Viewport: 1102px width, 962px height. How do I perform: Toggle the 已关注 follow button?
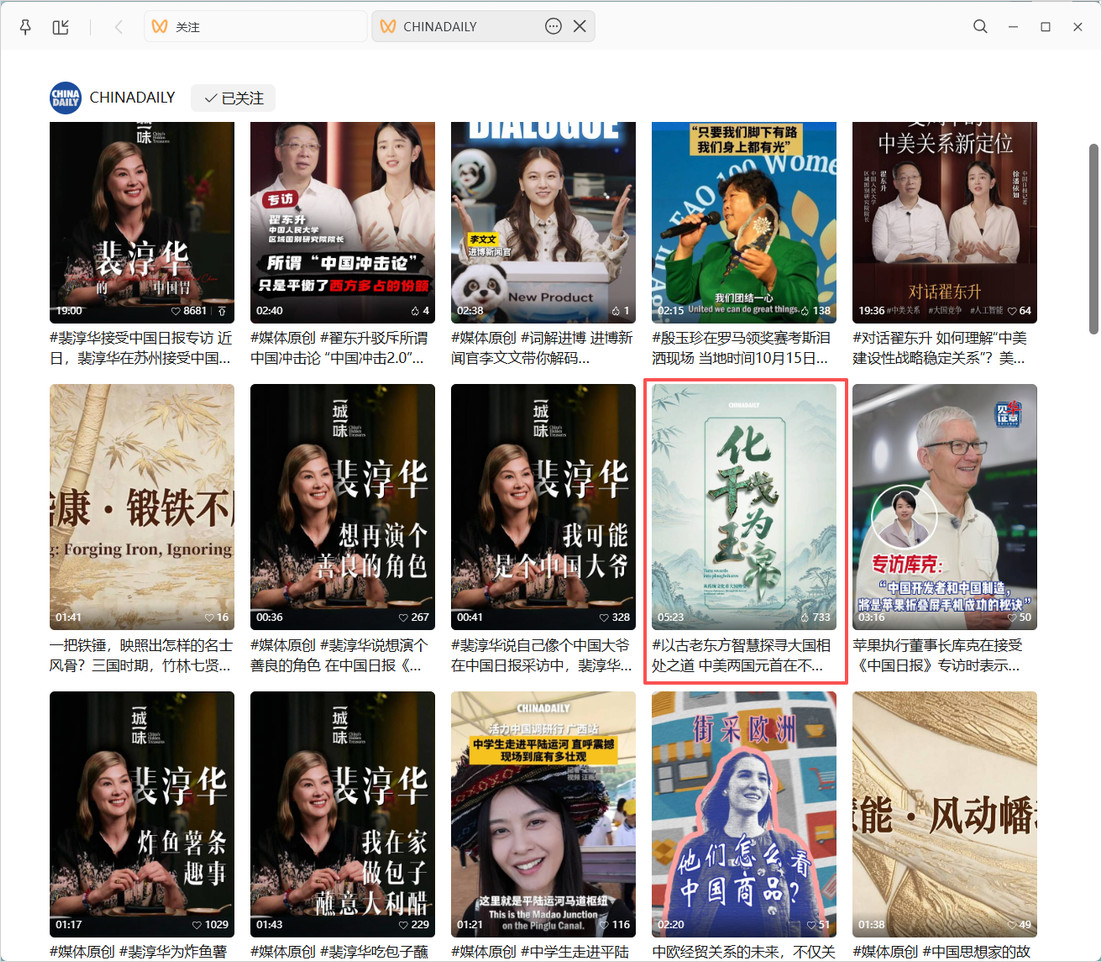click(x=233, y=98)
